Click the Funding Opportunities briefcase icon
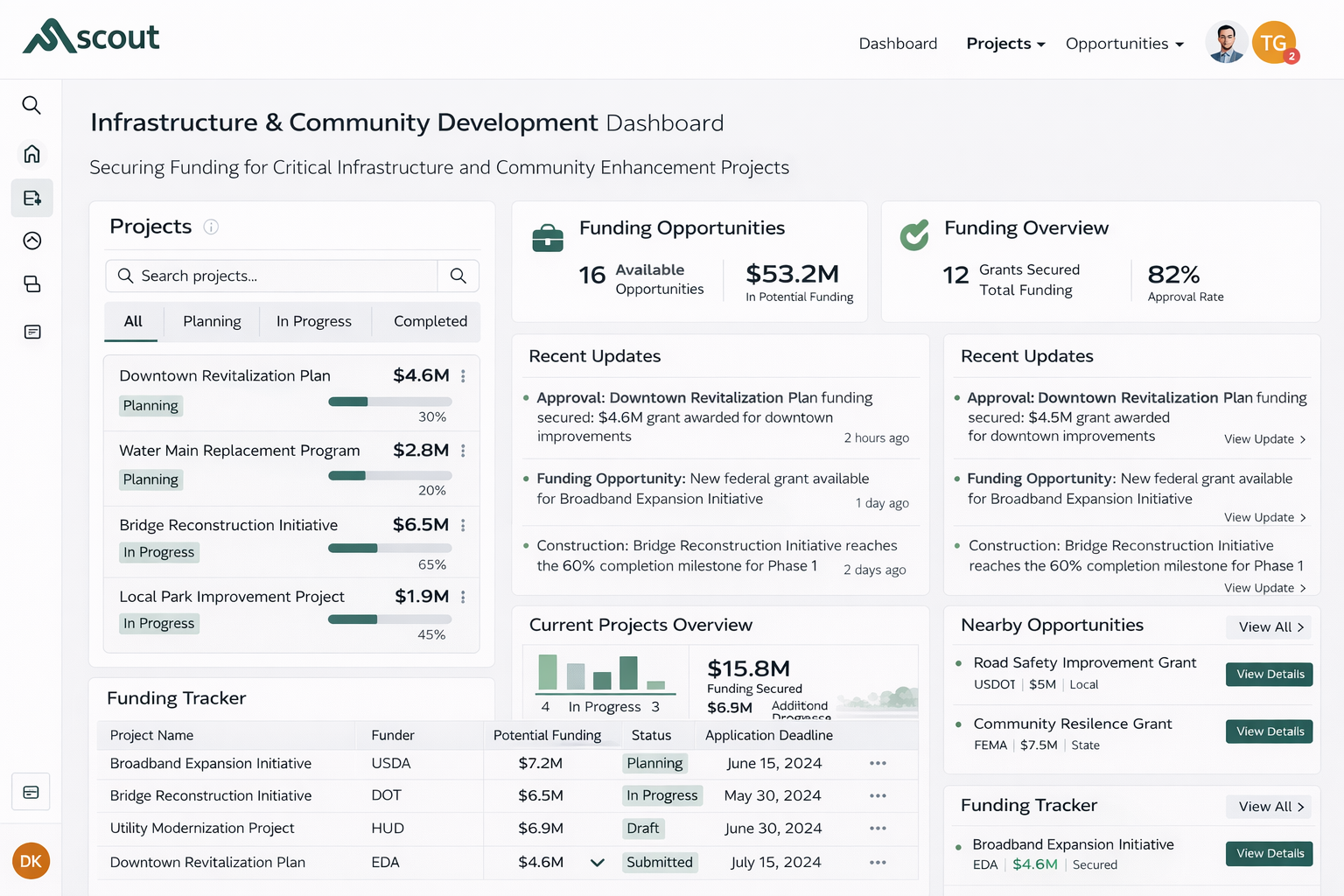The width and height of the screenshot is (1344, 896). [548, 237]
